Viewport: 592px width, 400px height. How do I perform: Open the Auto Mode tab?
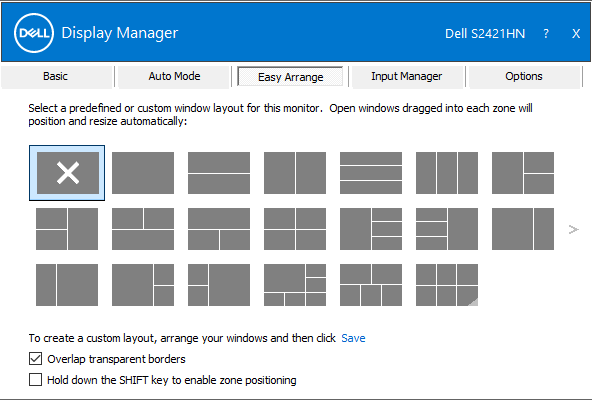(x=174, y=77)
